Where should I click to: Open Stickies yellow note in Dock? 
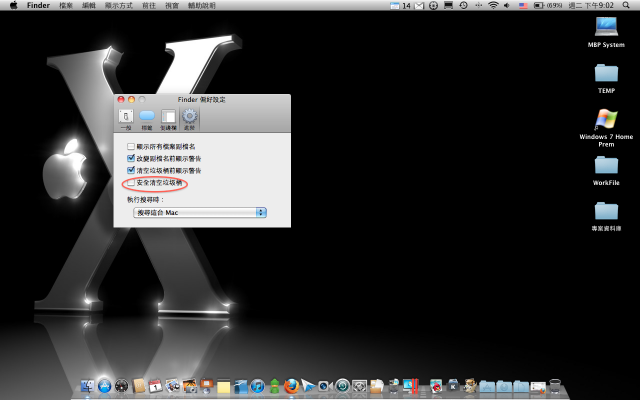click(x=224, y=387)
